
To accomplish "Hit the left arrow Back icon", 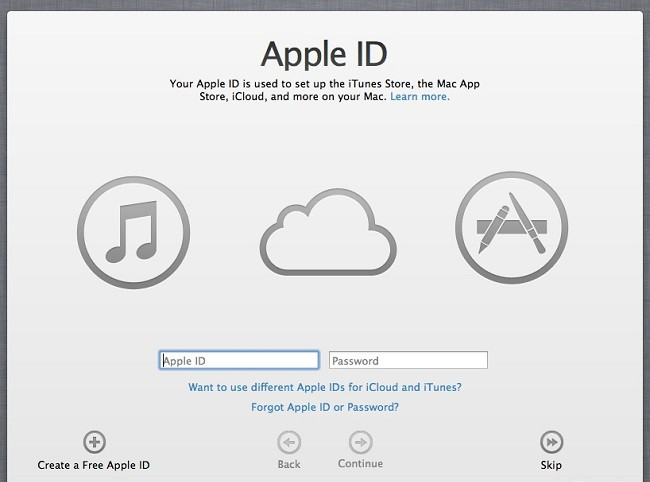I will click(x=288, y=441).
